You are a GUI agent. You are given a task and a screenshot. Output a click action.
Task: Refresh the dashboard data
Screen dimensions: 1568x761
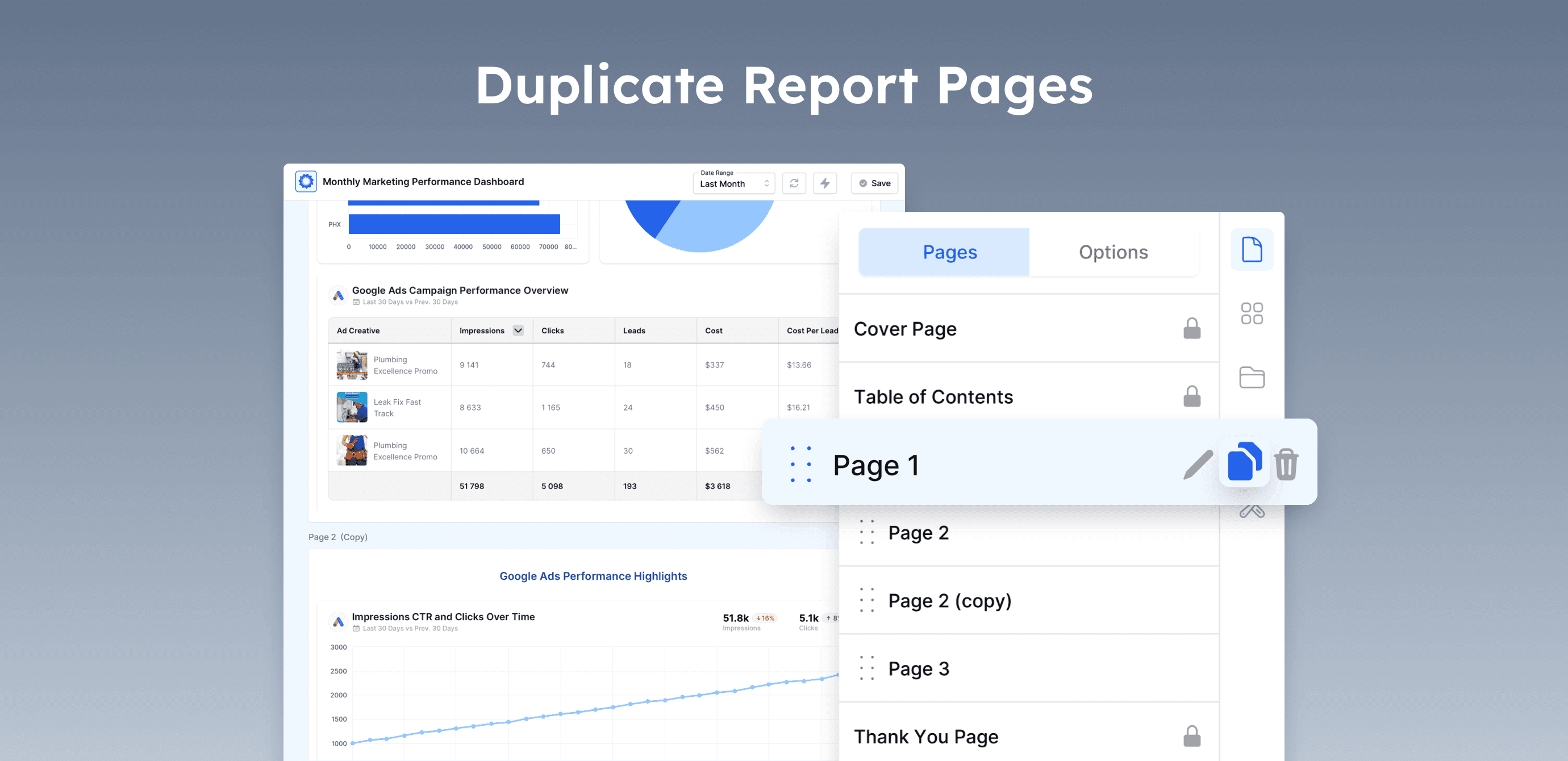pos(794,182)
